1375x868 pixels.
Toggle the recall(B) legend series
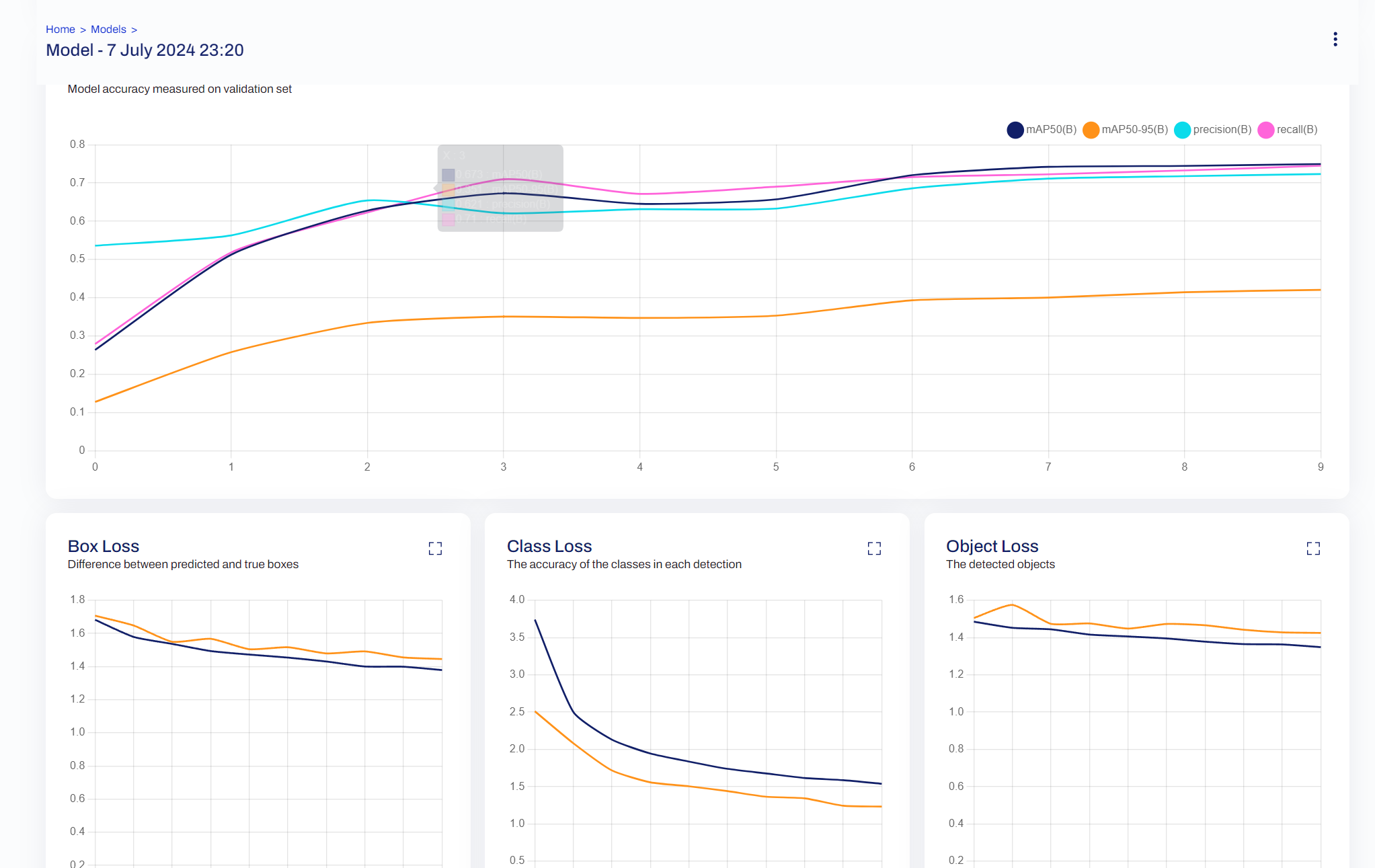click(x=1296, y=130)
